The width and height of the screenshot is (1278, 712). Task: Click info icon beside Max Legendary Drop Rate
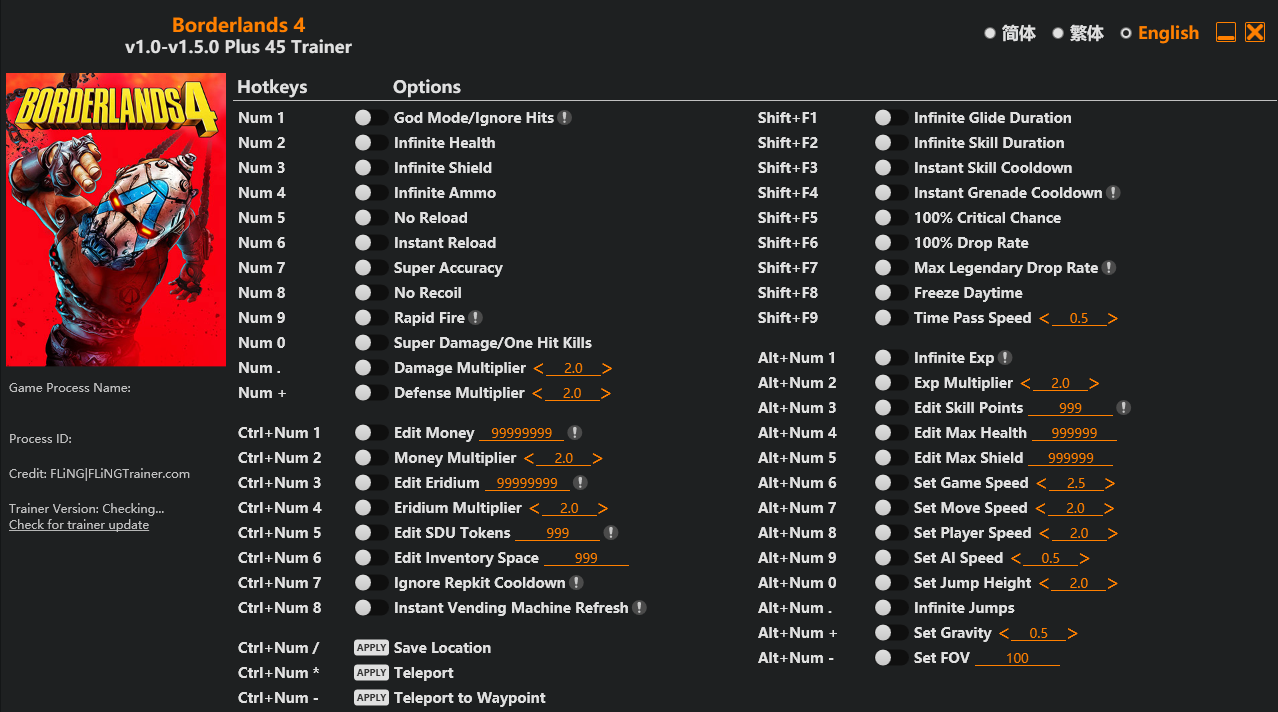pyautogui.click(x=1109, y=268)
